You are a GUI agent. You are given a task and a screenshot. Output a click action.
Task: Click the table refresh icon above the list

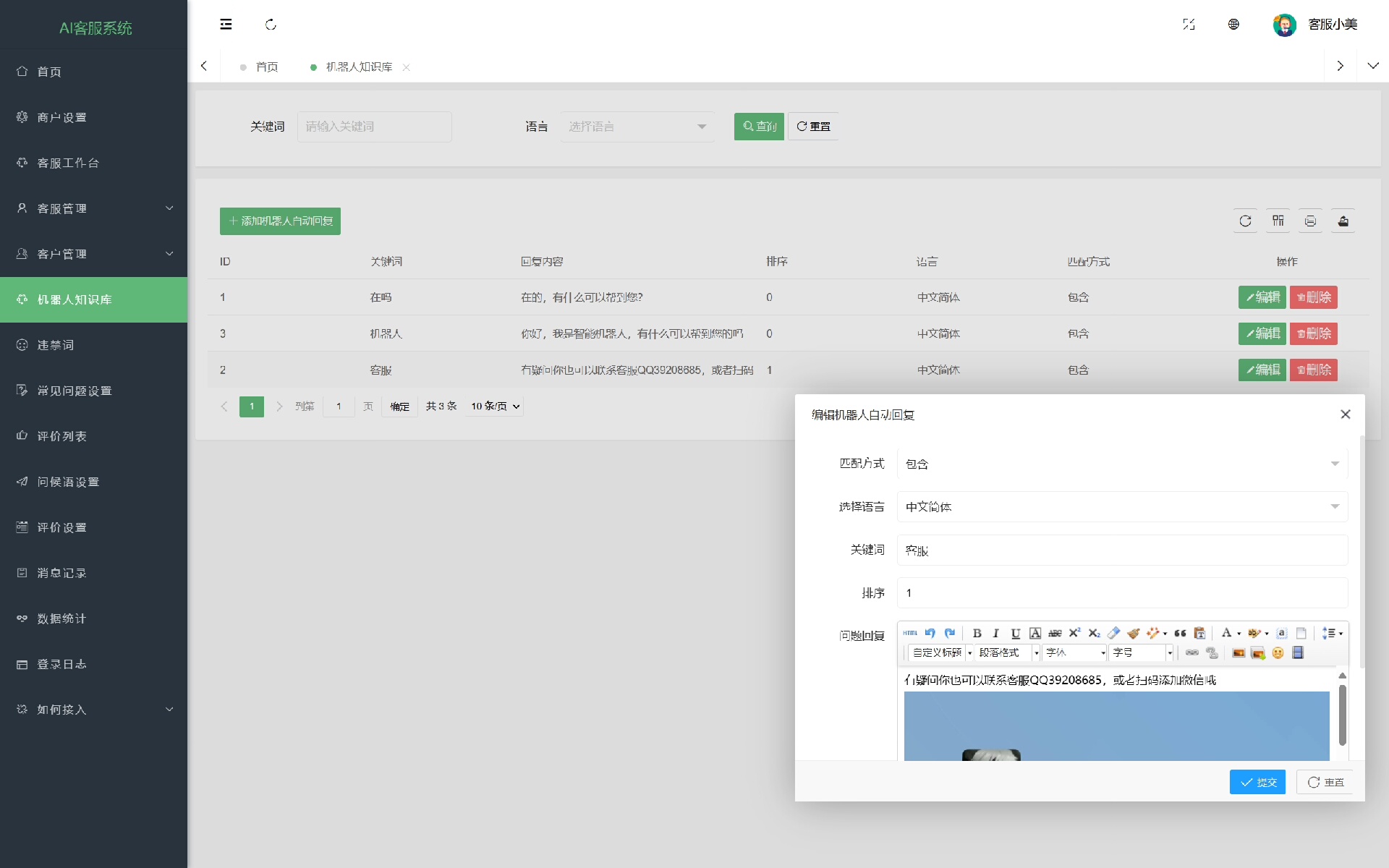click(x=1245, y=221)
